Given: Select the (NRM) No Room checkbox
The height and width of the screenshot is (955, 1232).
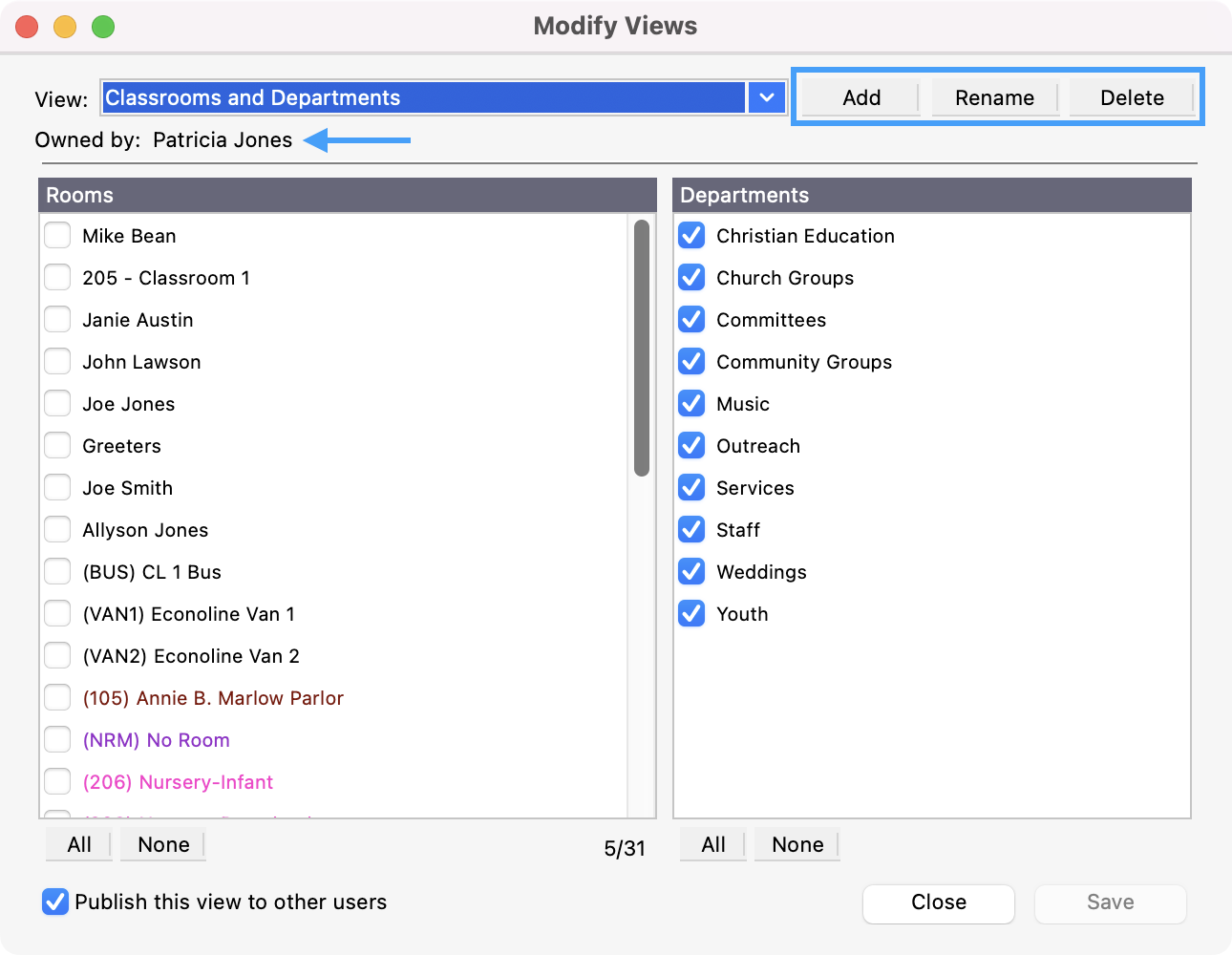Looking at the screenshot, I should point(58,740).
